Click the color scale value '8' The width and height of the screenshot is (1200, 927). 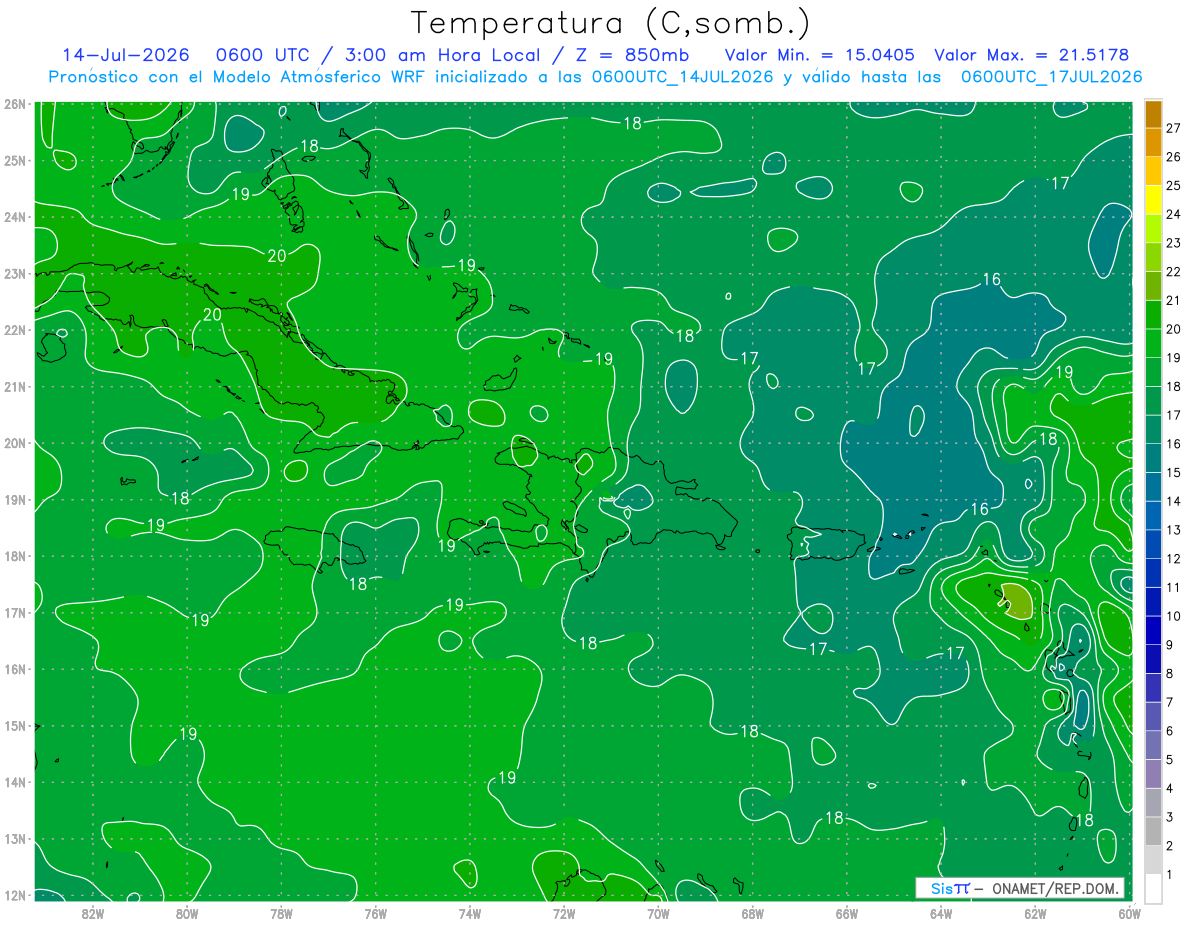[x=1169, y=673]
